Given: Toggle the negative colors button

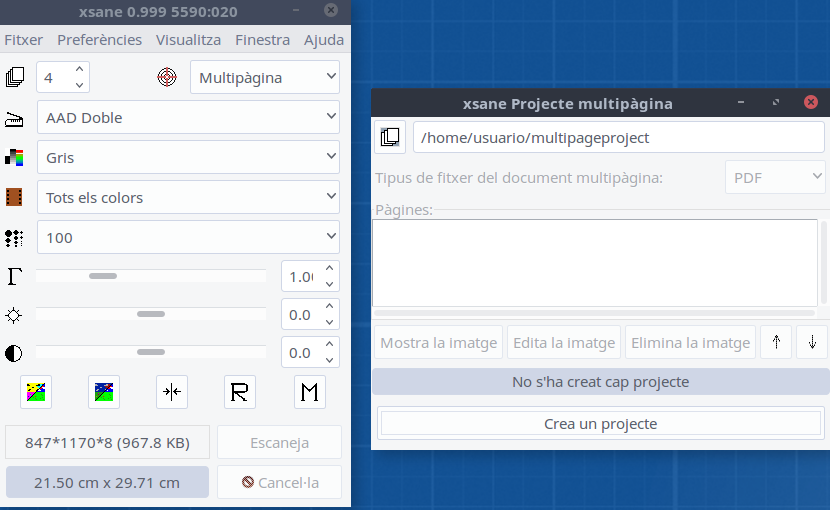Looking at the screenshot, I should 104,392.
